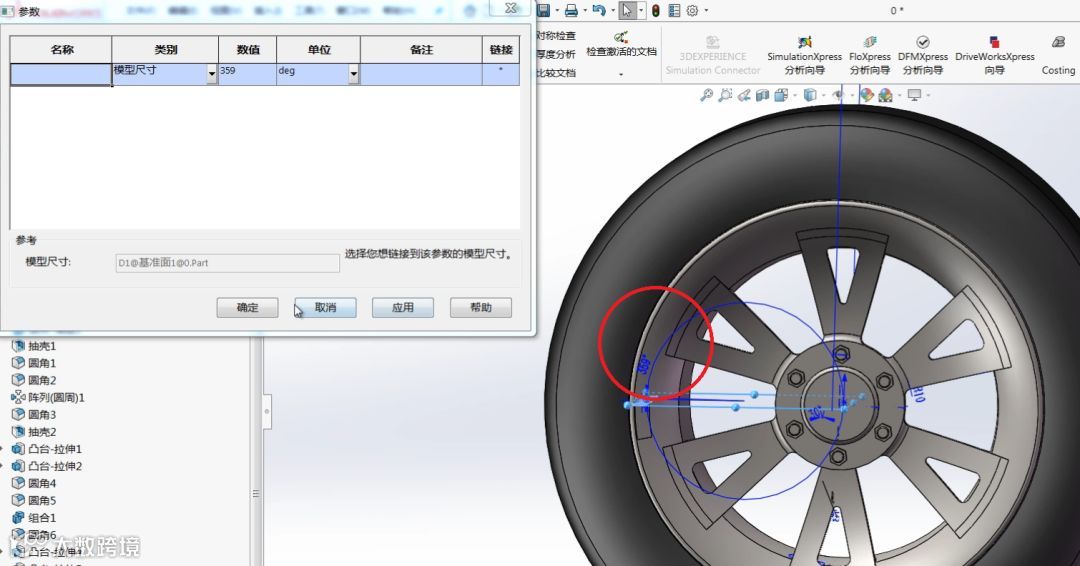This screenshot has height=566, width=1080.
Task: Click the 名称 input cell
Action: [x=61, y=74]
